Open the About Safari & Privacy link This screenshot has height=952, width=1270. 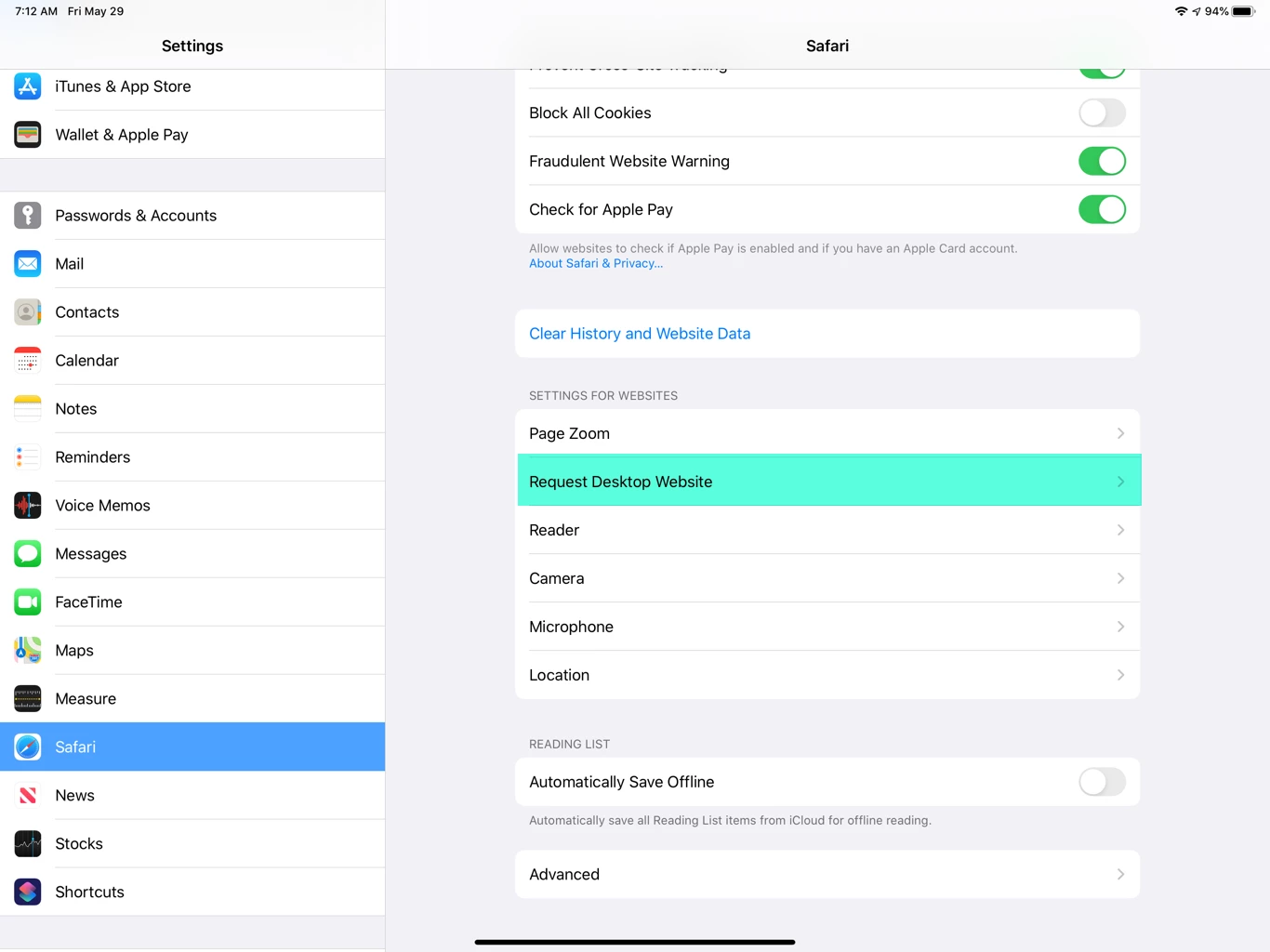pyautogui.click(x=596, y=264)
